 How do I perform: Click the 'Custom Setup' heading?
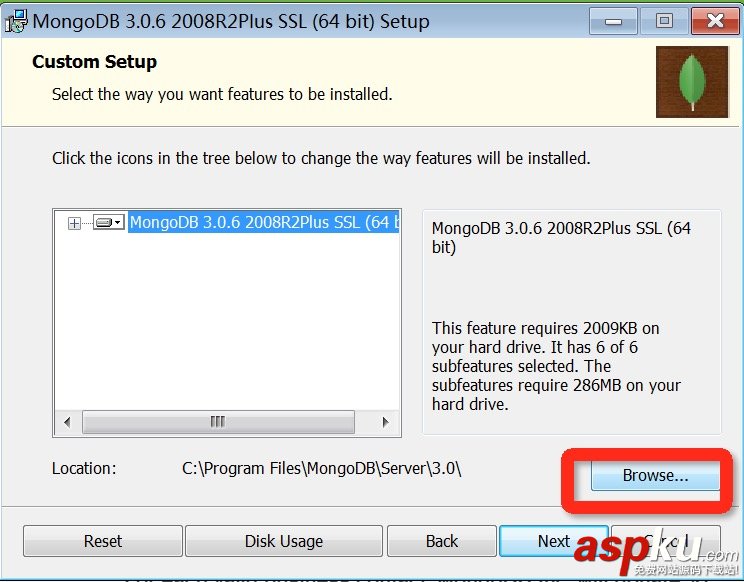click(x=94, y=62)
